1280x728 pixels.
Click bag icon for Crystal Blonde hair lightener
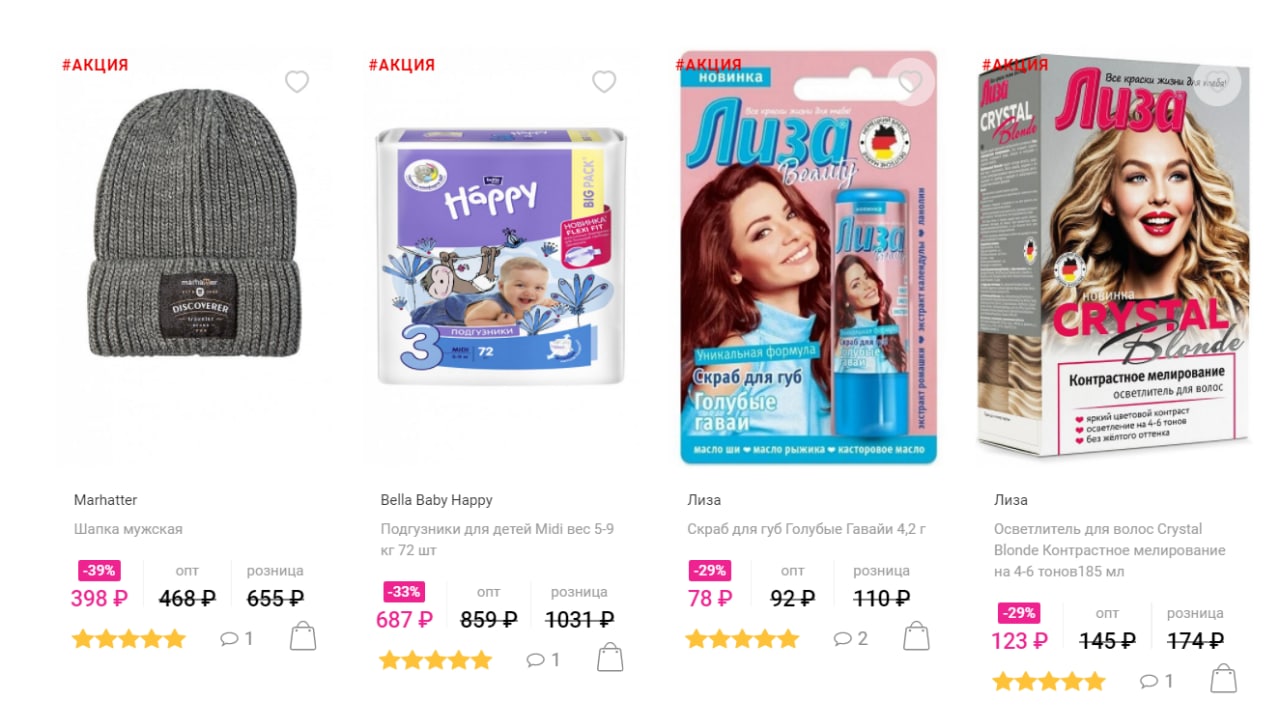(1223, 678)
